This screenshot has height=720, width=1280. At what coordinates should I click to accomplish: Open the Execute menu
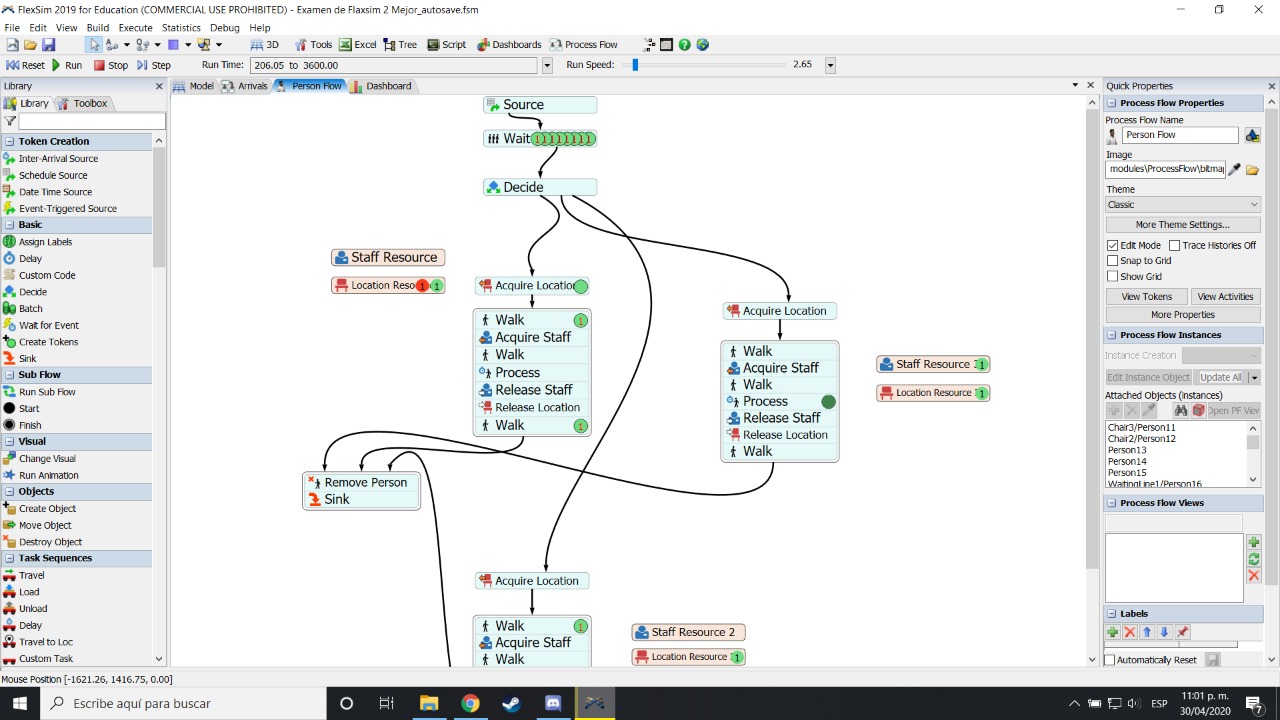[136, 28]
